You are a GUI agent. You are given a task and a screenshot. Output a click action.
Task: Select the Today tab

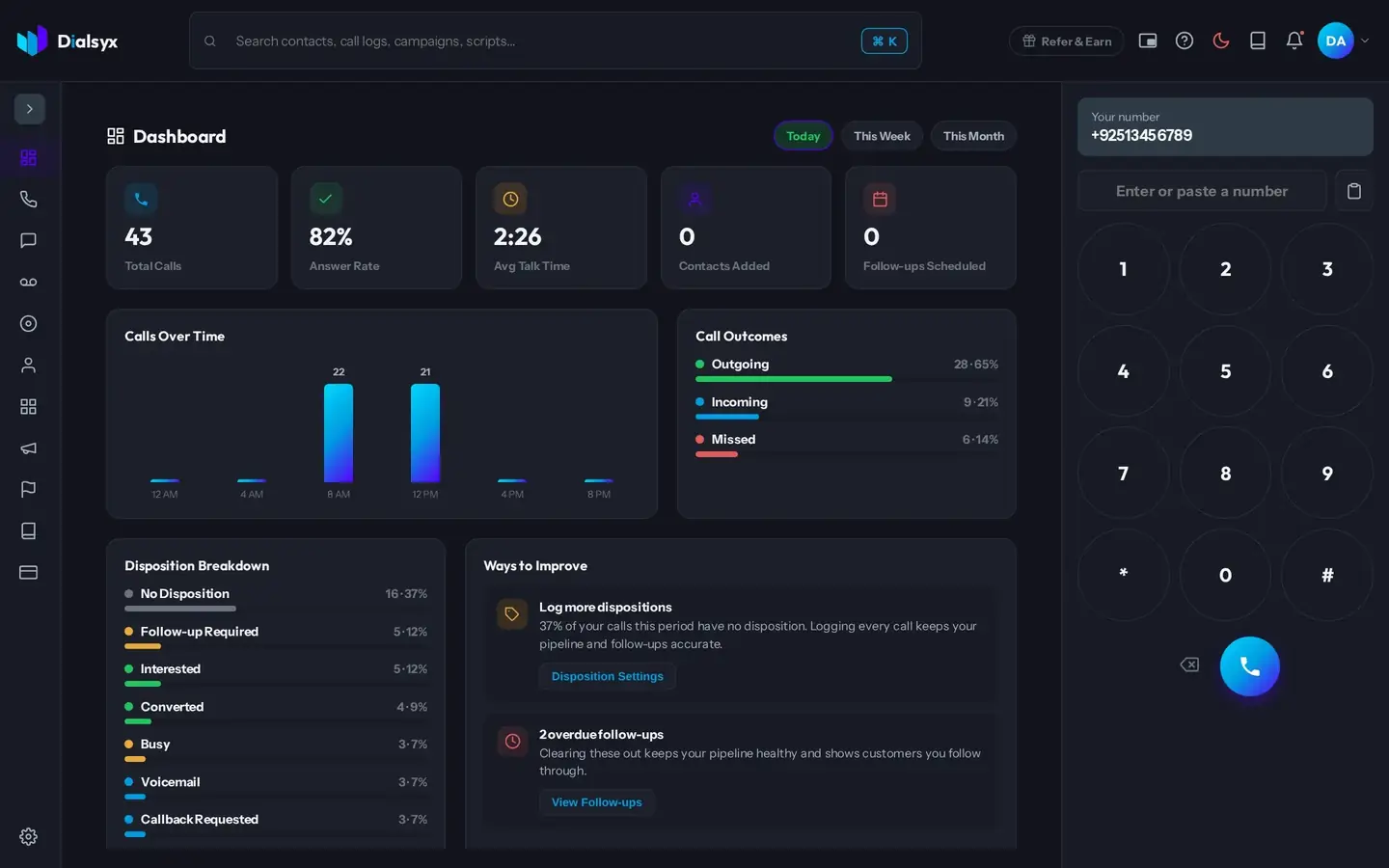803,136
